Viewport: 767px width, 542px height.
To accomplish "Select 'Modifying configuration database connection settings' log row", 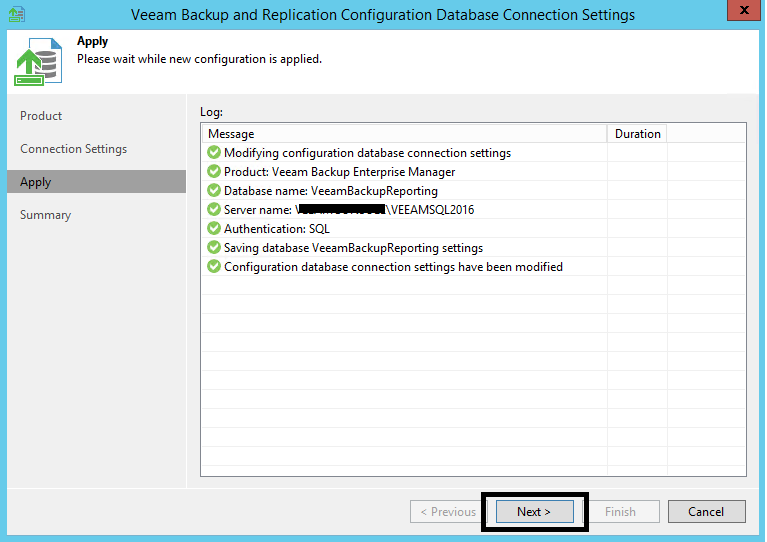I will click(x=473, y=153).
